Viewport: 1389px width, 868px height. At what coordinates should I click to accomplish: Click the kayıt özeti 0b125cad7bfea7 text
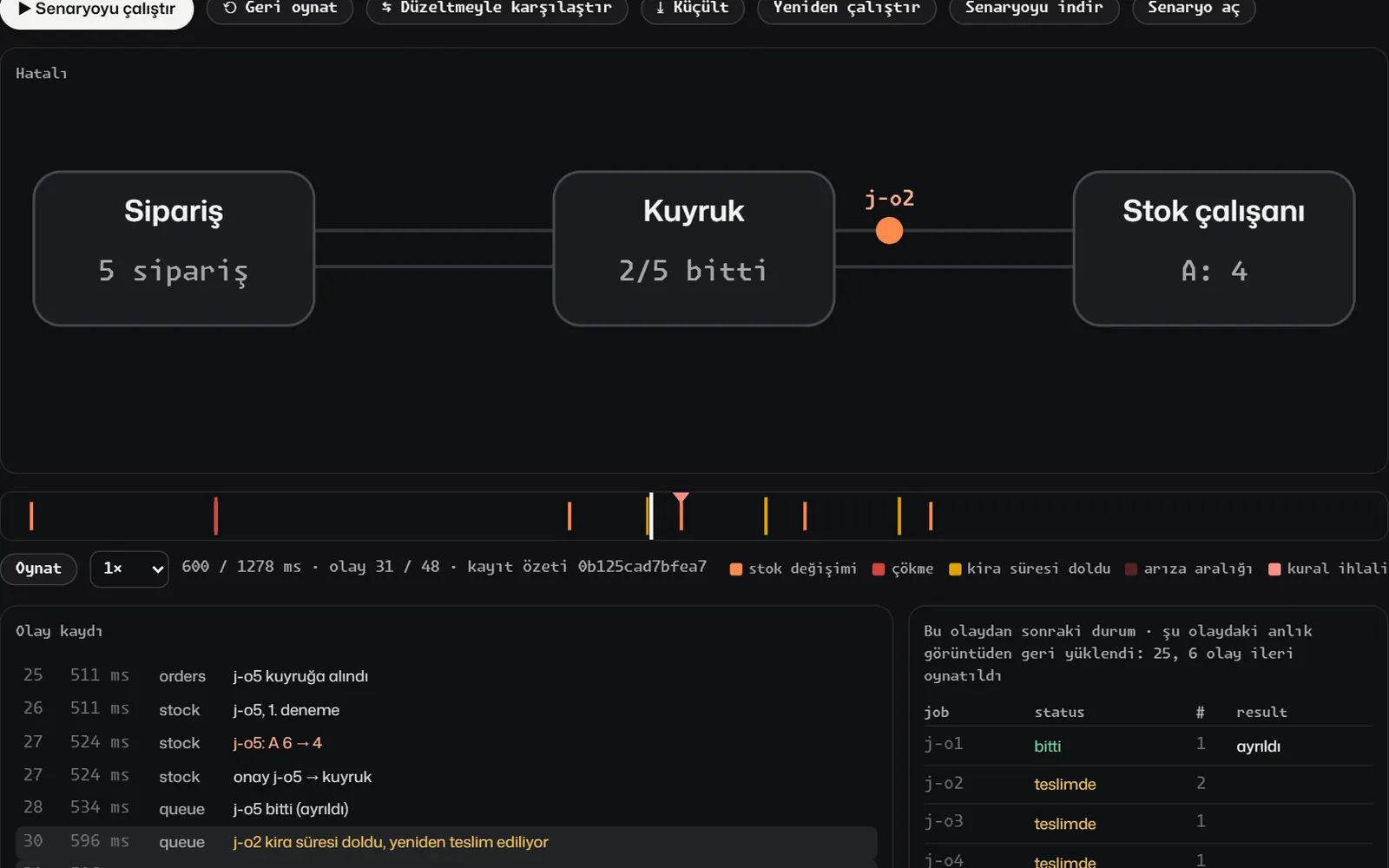(587, 567)
